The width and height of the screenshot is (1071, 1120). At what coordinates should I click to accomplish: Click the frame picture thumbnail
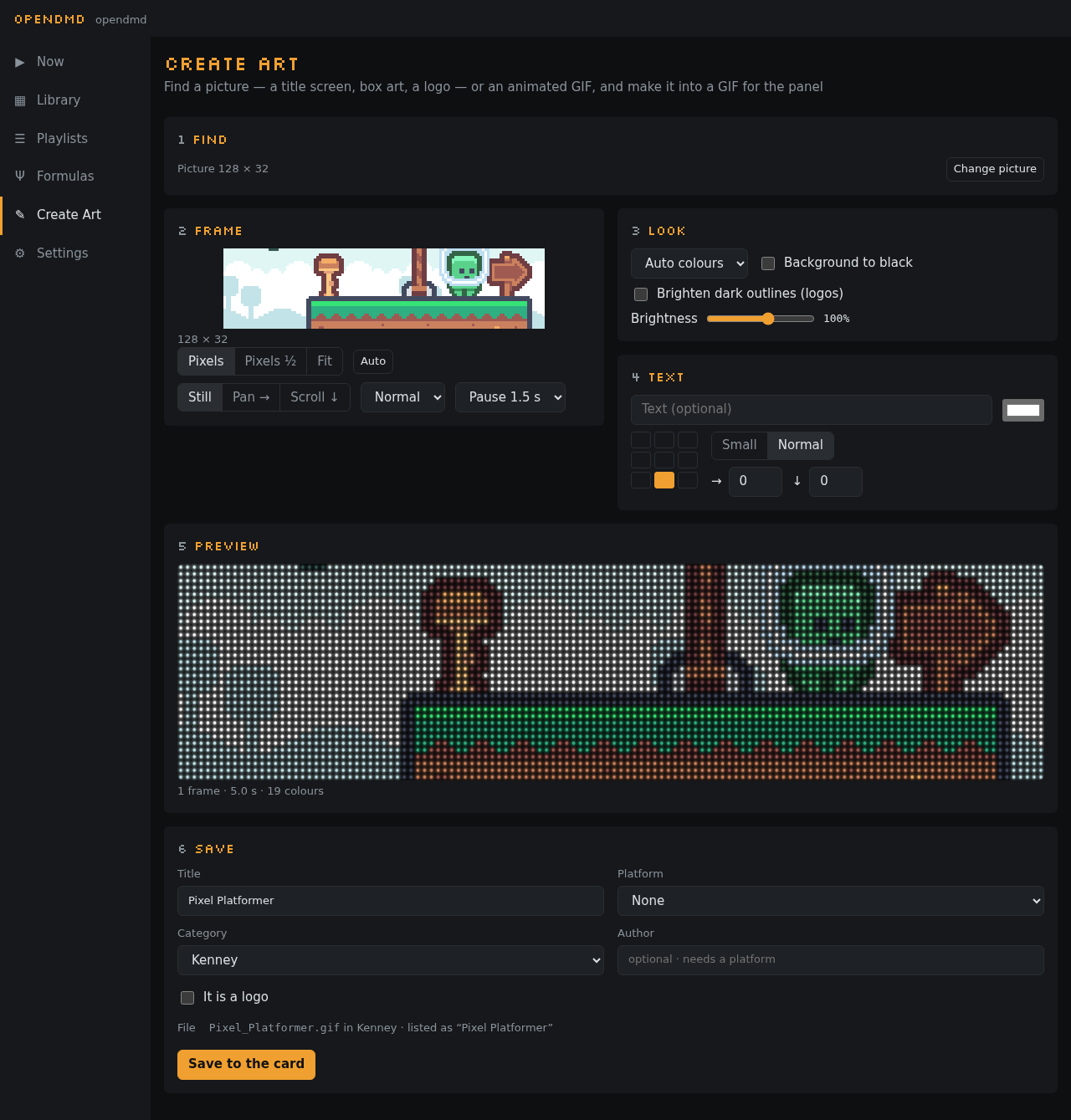point(384,289)
